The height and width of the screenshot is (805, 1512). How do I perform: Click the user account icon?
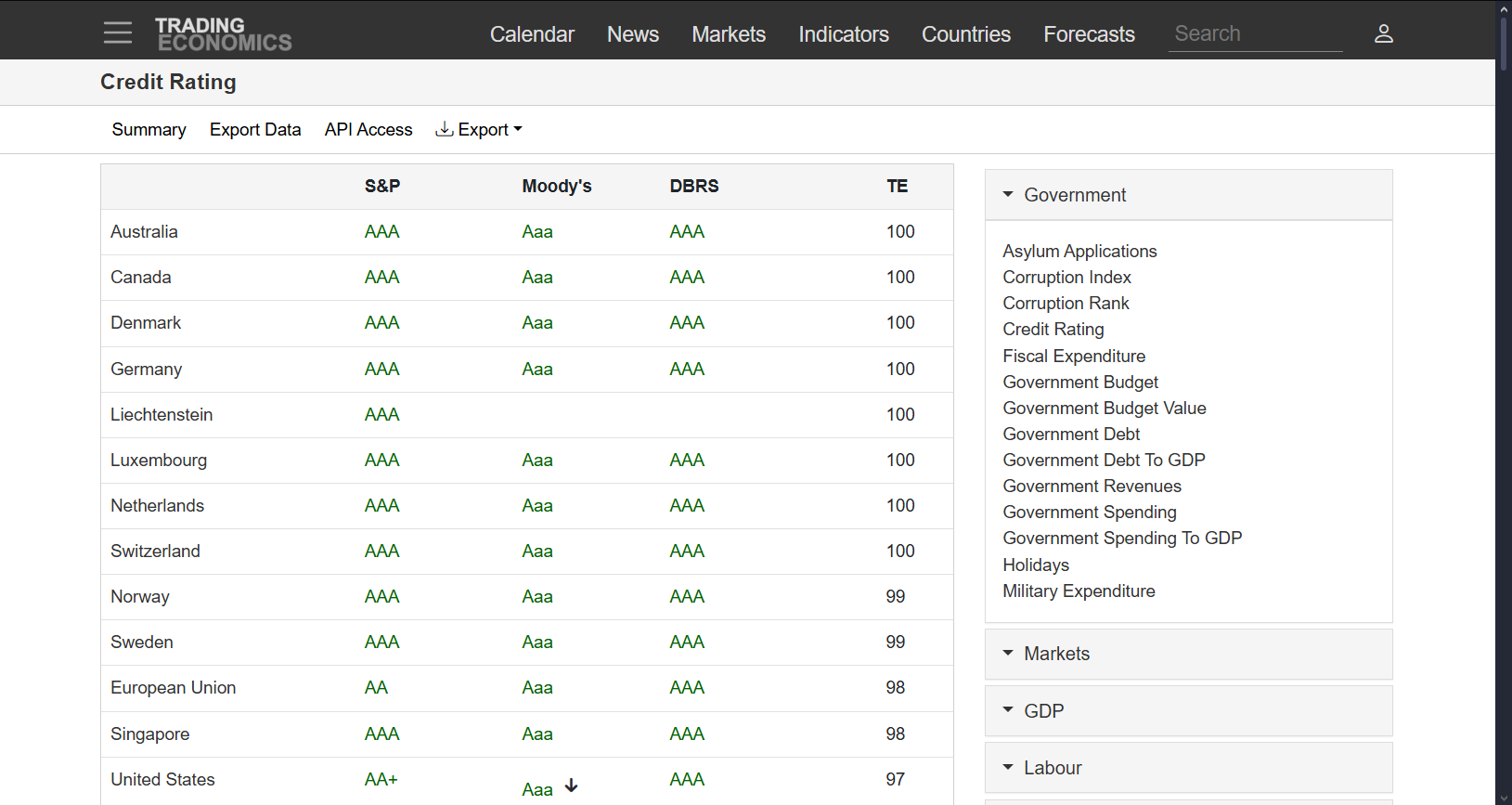[x=1383, y=33]
